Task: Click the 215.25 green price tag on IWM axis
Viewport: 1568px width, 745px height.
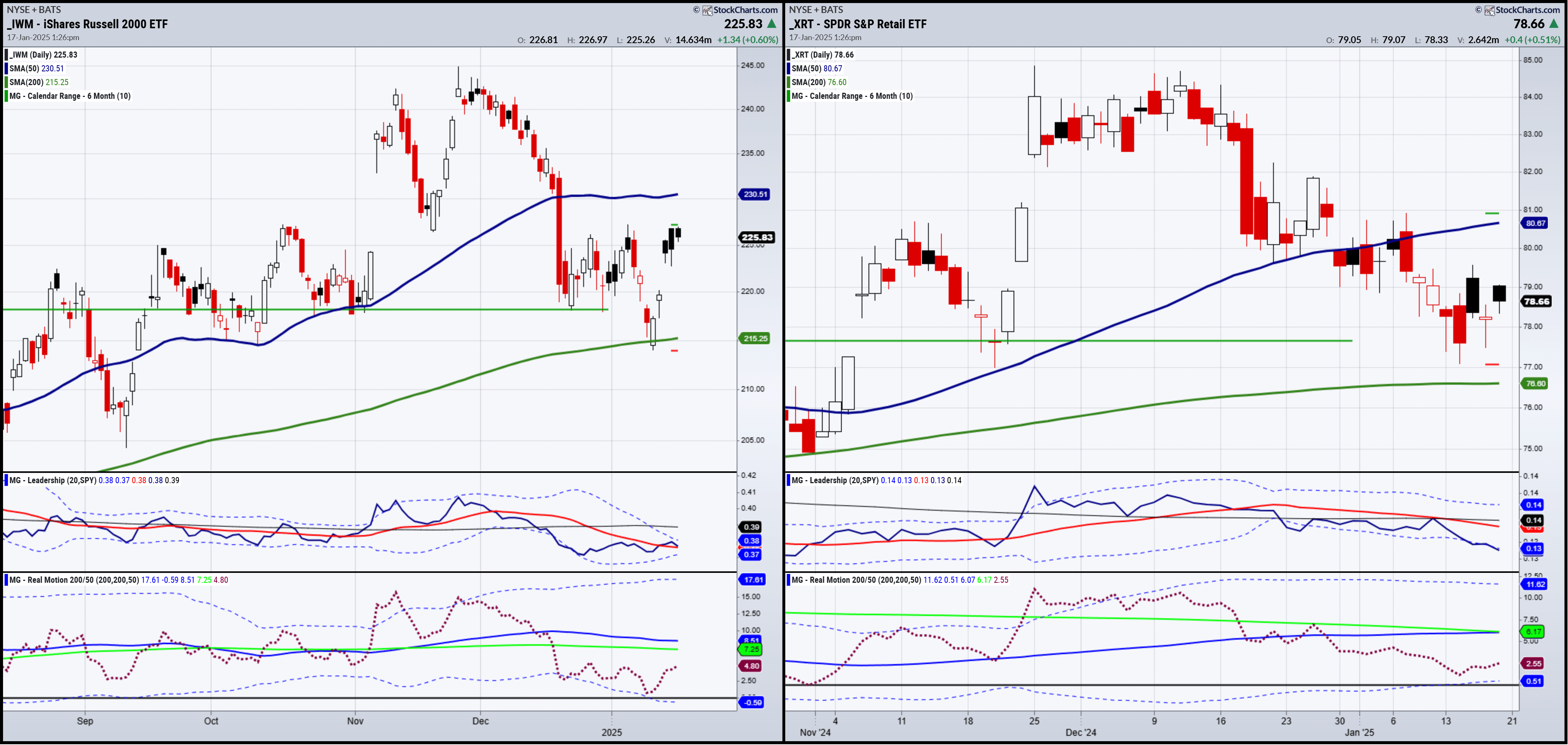Action: (755, 339)
